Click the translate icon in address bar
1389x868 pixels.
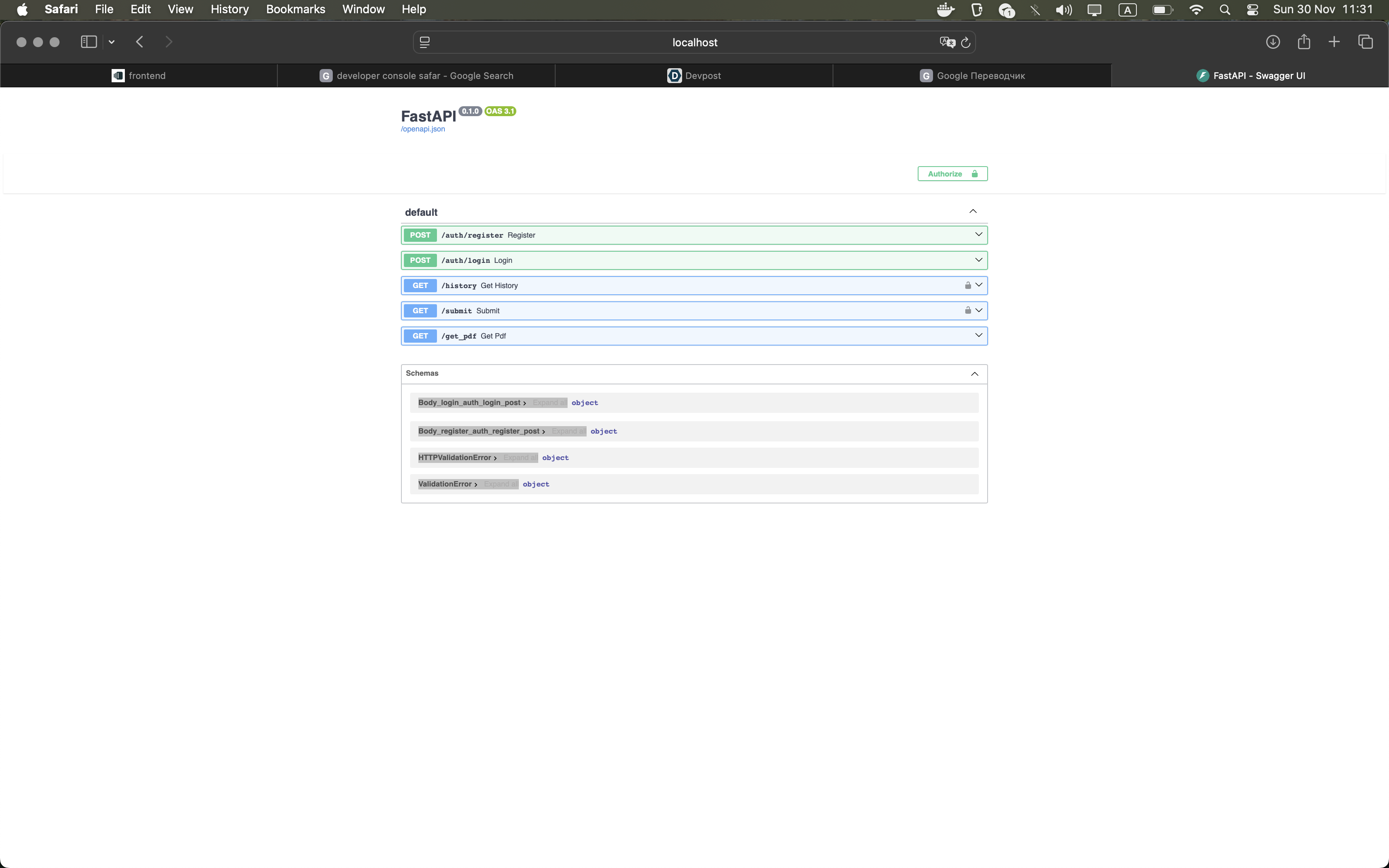point(947,43)
